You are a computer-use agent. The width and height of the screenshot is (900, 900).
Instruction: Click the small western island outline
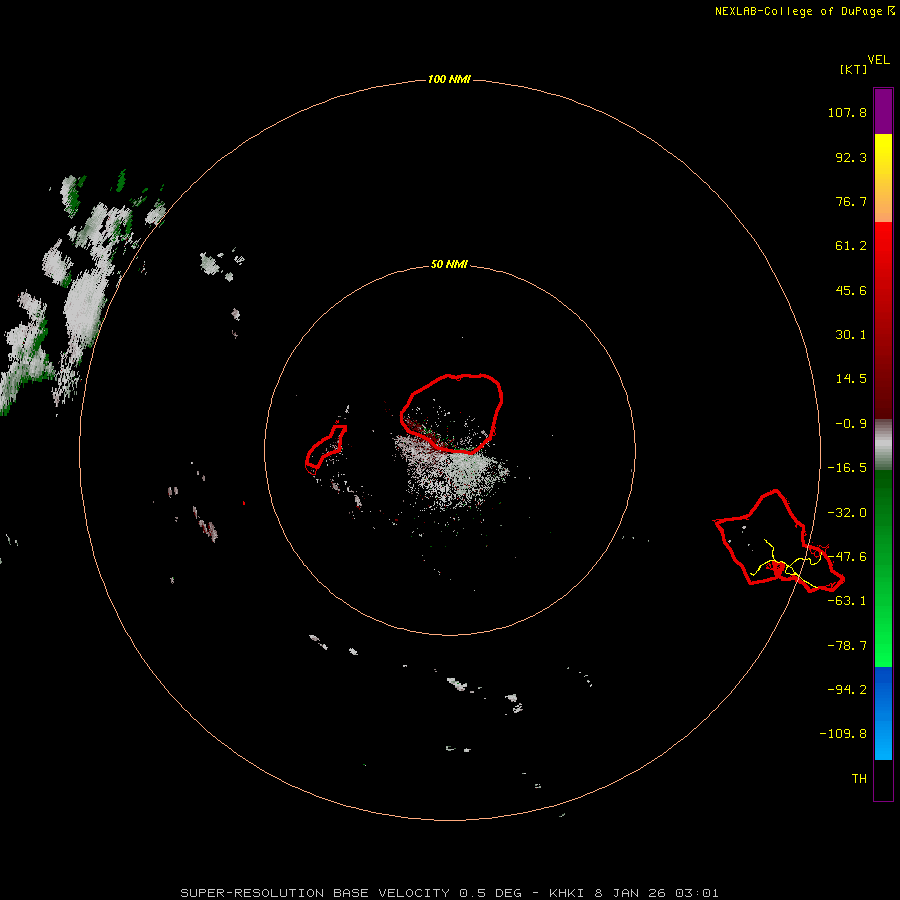[325, 449]
